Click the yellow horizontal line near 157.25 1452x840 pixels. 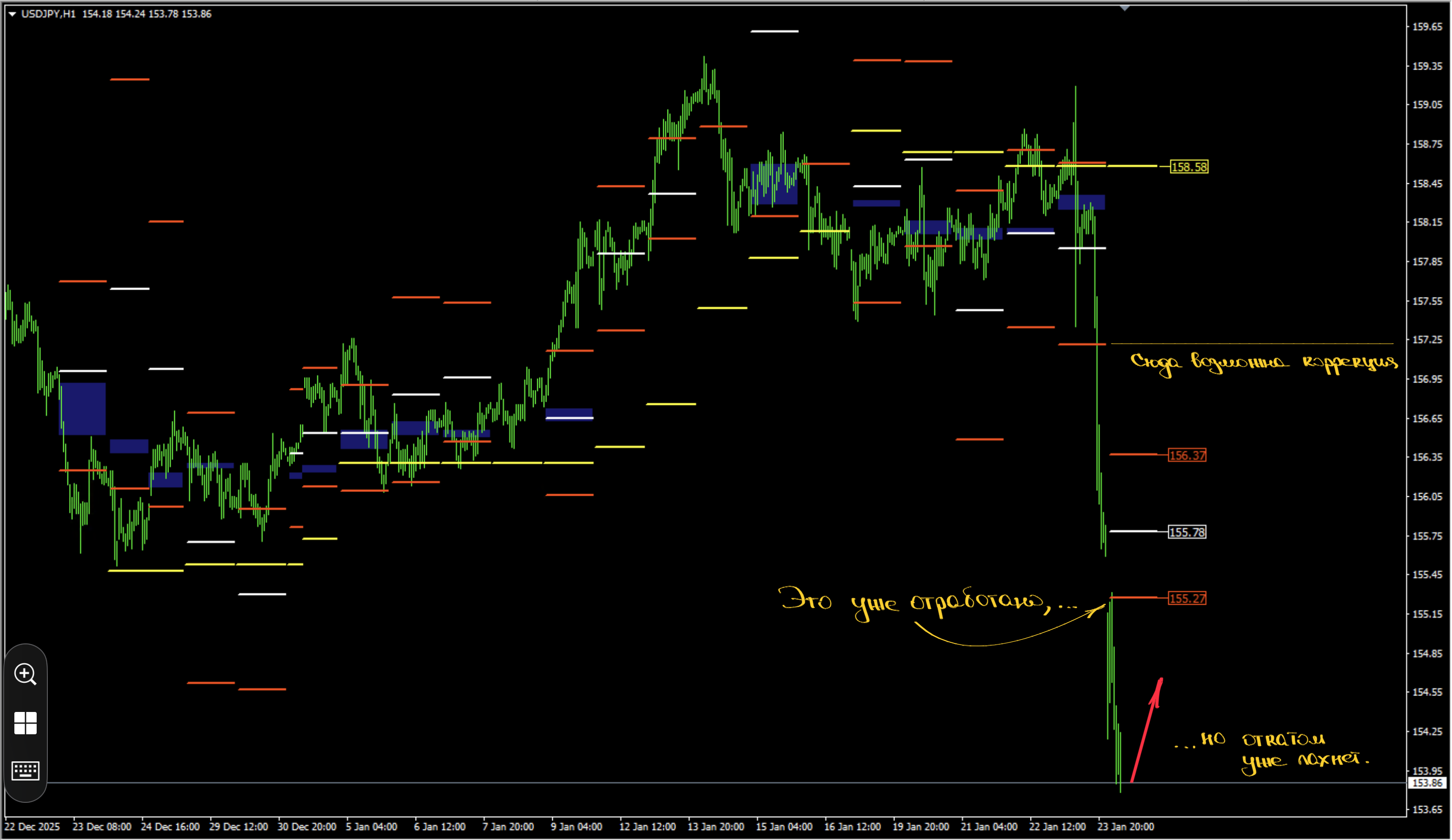coord(1252,343)
